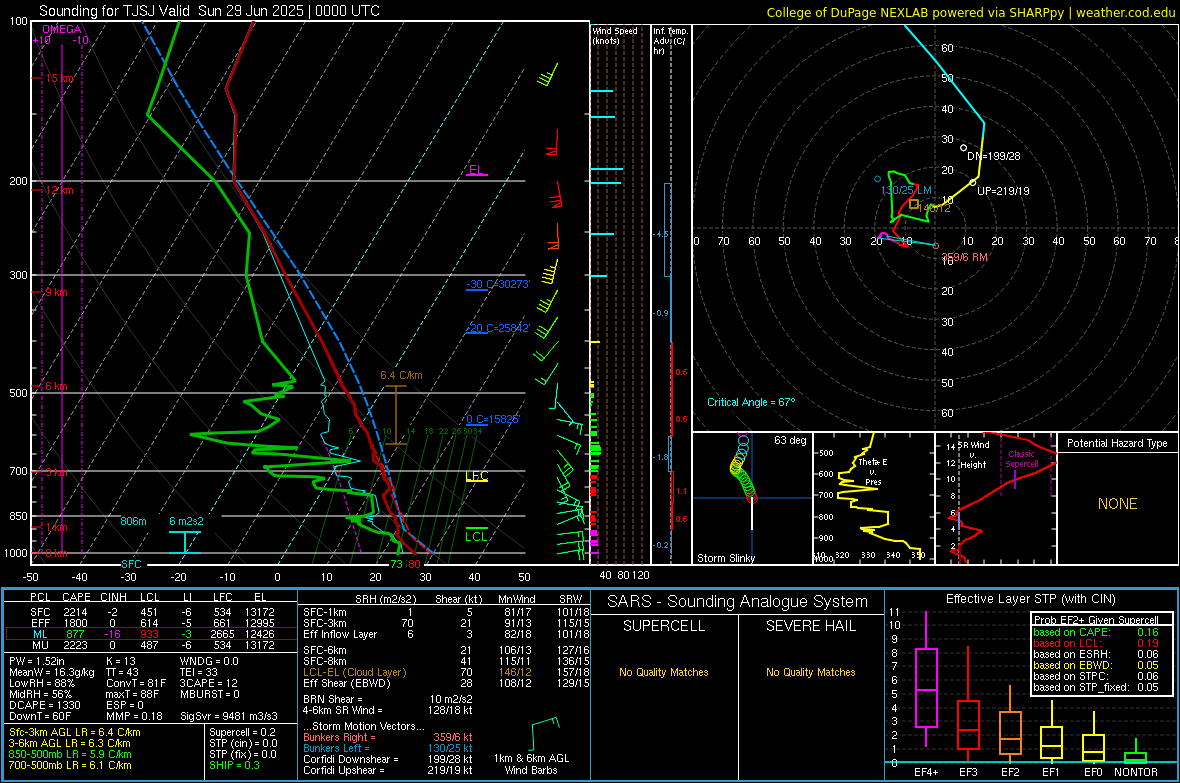Click the 1km & 6km AGL wind barb icon
Image resolution: width=1180 pixels, height=783 pixels.
[x=546, y=733]
